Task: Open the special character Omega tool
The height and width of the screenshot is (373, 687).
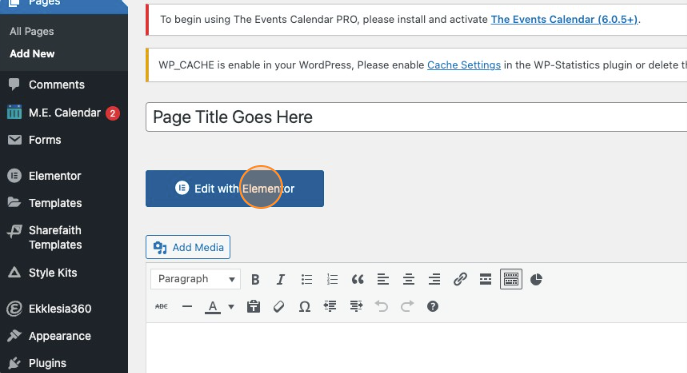Action: point(305,306)
